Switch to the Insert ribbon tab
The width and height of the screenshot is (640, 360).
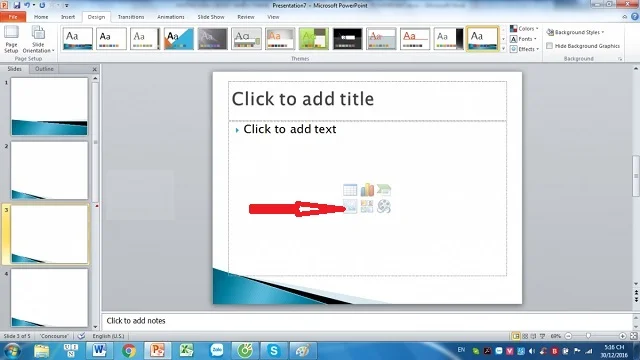click(68, 17)
